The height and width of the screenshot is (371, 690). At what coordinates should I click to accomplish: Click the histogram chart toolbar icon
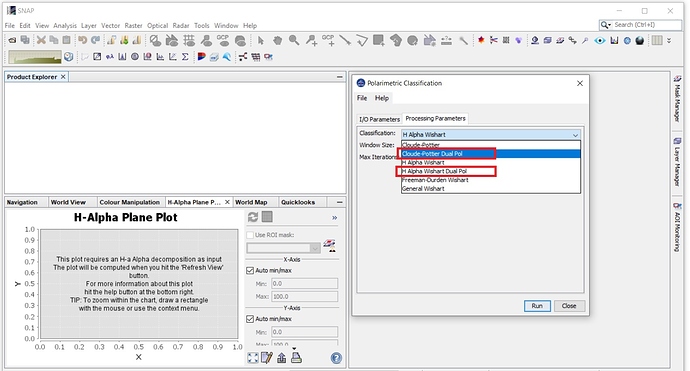coord(122,57)
